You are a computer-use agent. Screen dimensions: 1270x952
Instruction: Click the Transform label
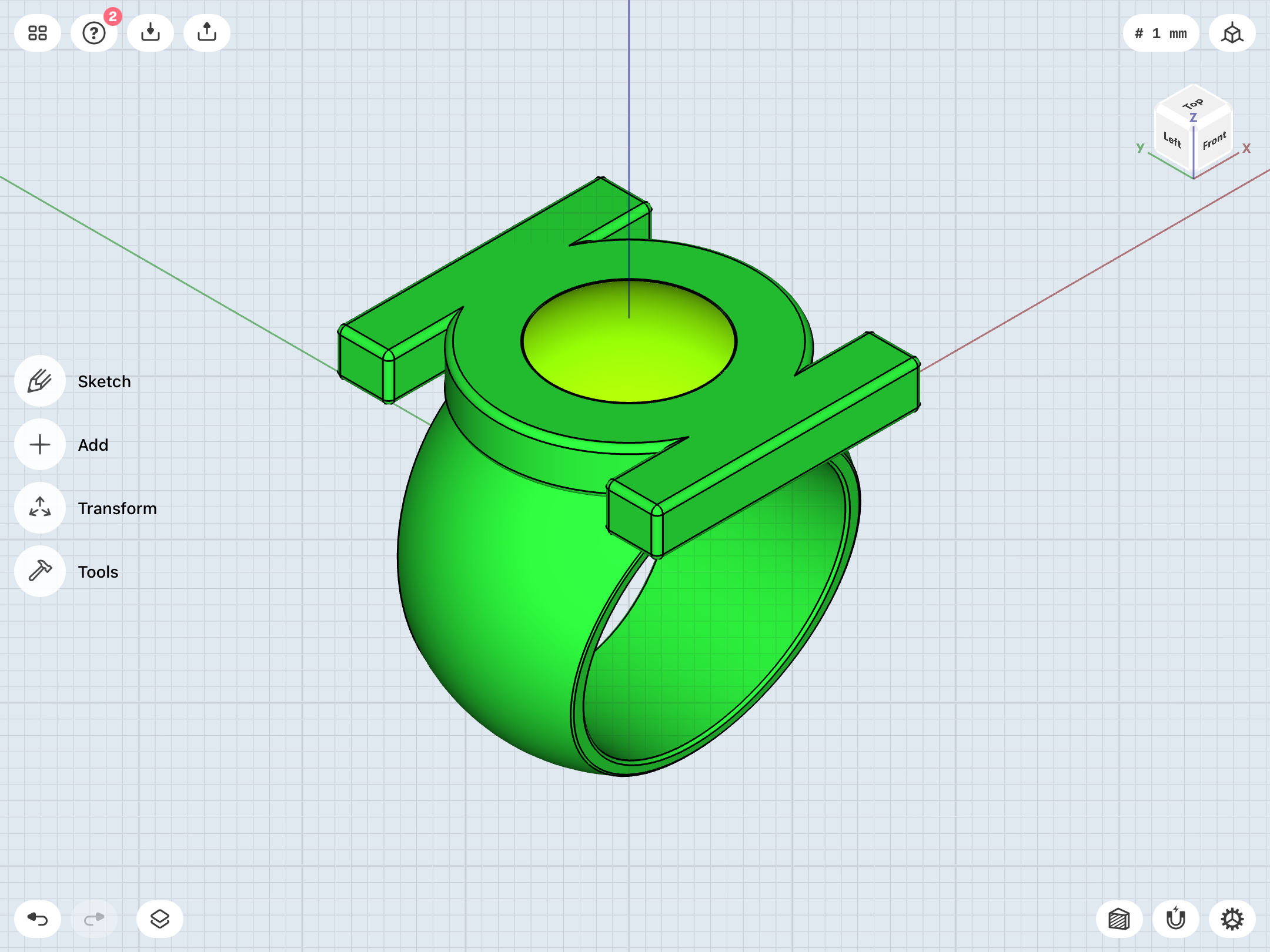[118, 508]
